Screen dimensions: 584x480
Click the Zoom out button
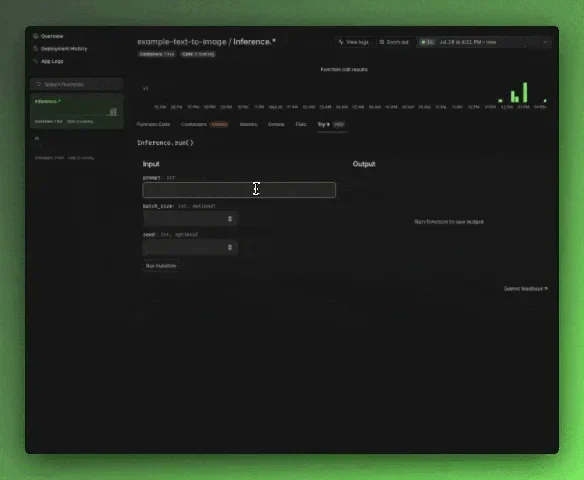(394, 42)
